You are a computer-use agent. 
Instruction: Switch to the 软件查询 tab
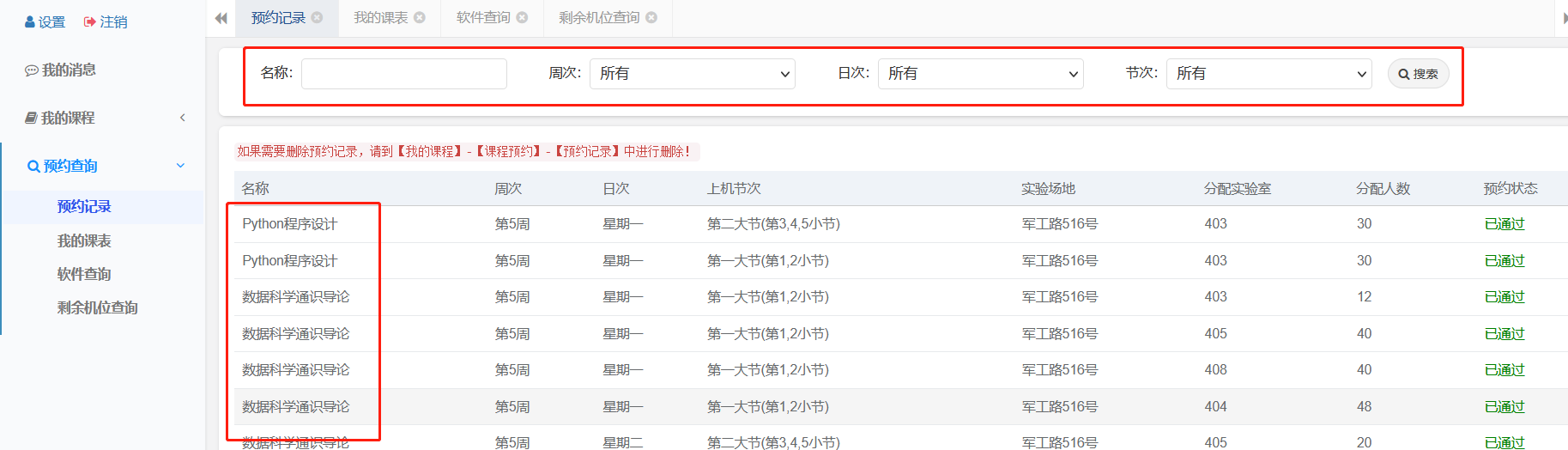pyautogui.click(x=482, y=17)
